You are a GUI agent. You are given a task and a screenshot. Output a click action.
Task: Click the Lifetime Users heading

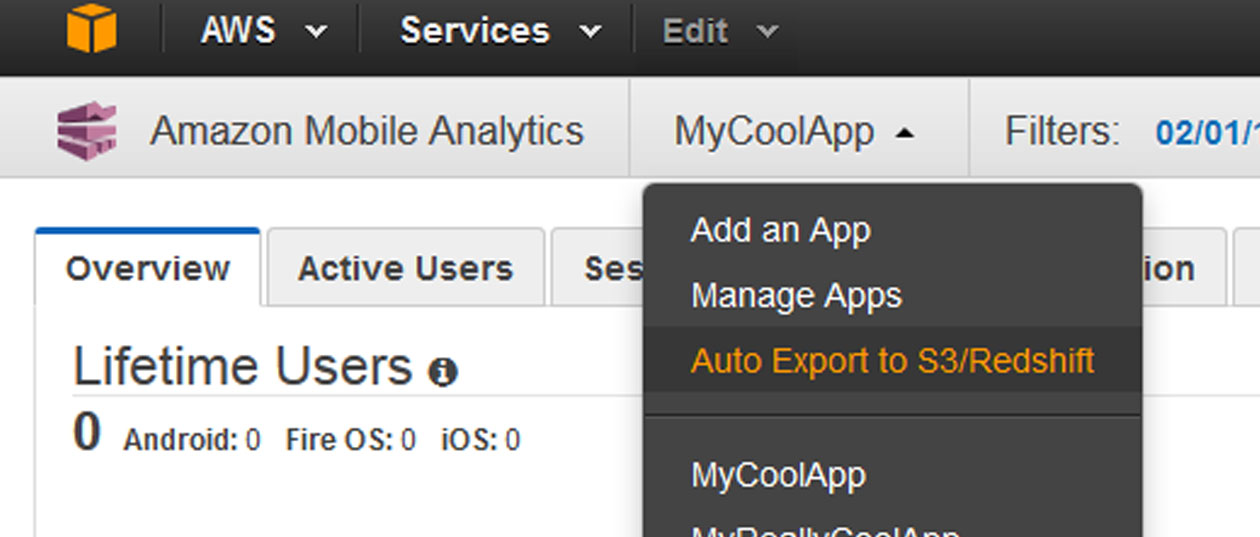(x=243, y=367)
